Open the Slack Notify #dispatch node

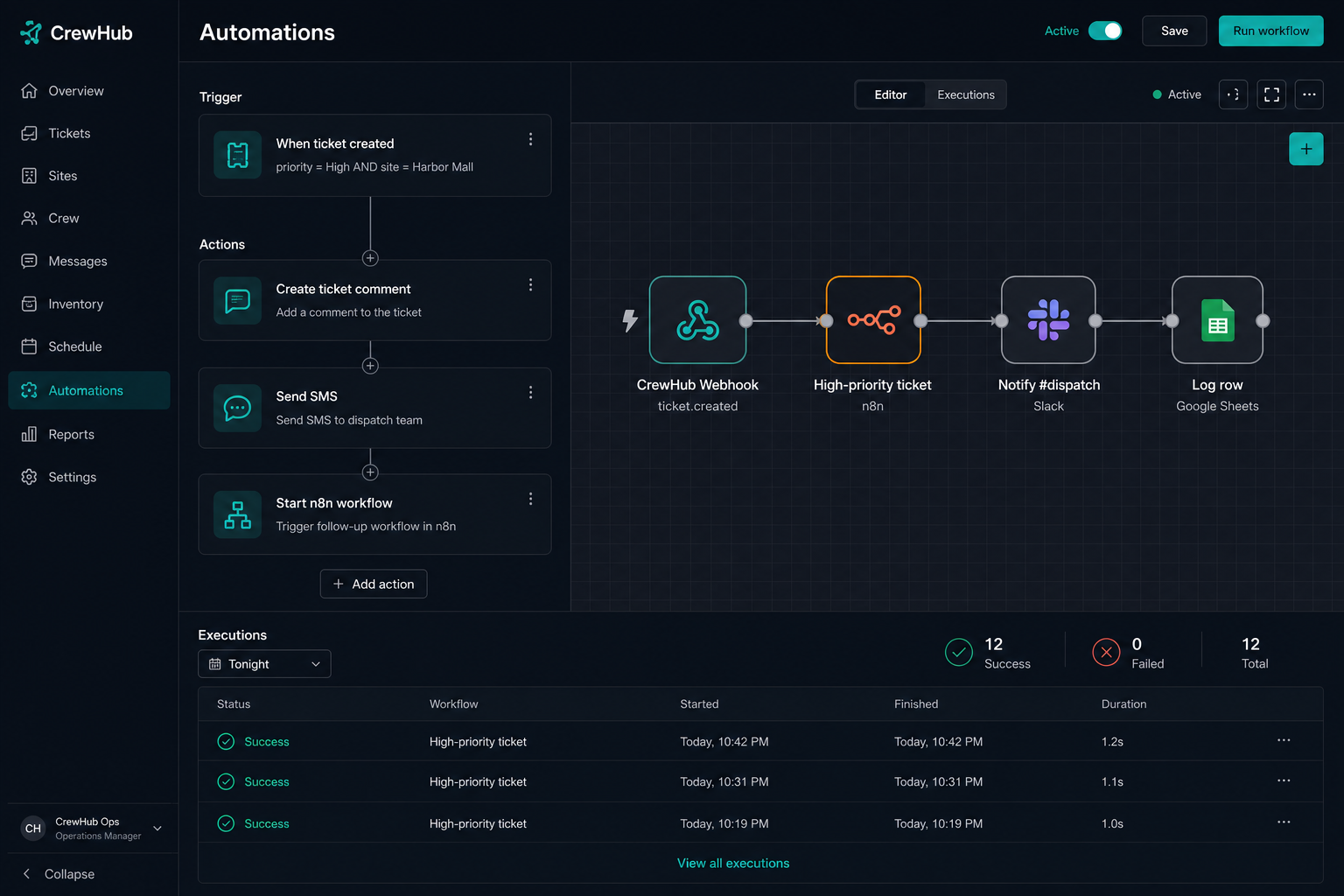1048,320
